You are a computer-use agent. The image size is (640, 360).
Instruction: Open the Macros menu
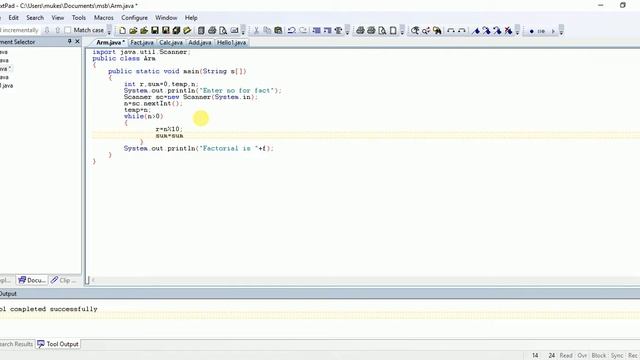click(104, 18)
